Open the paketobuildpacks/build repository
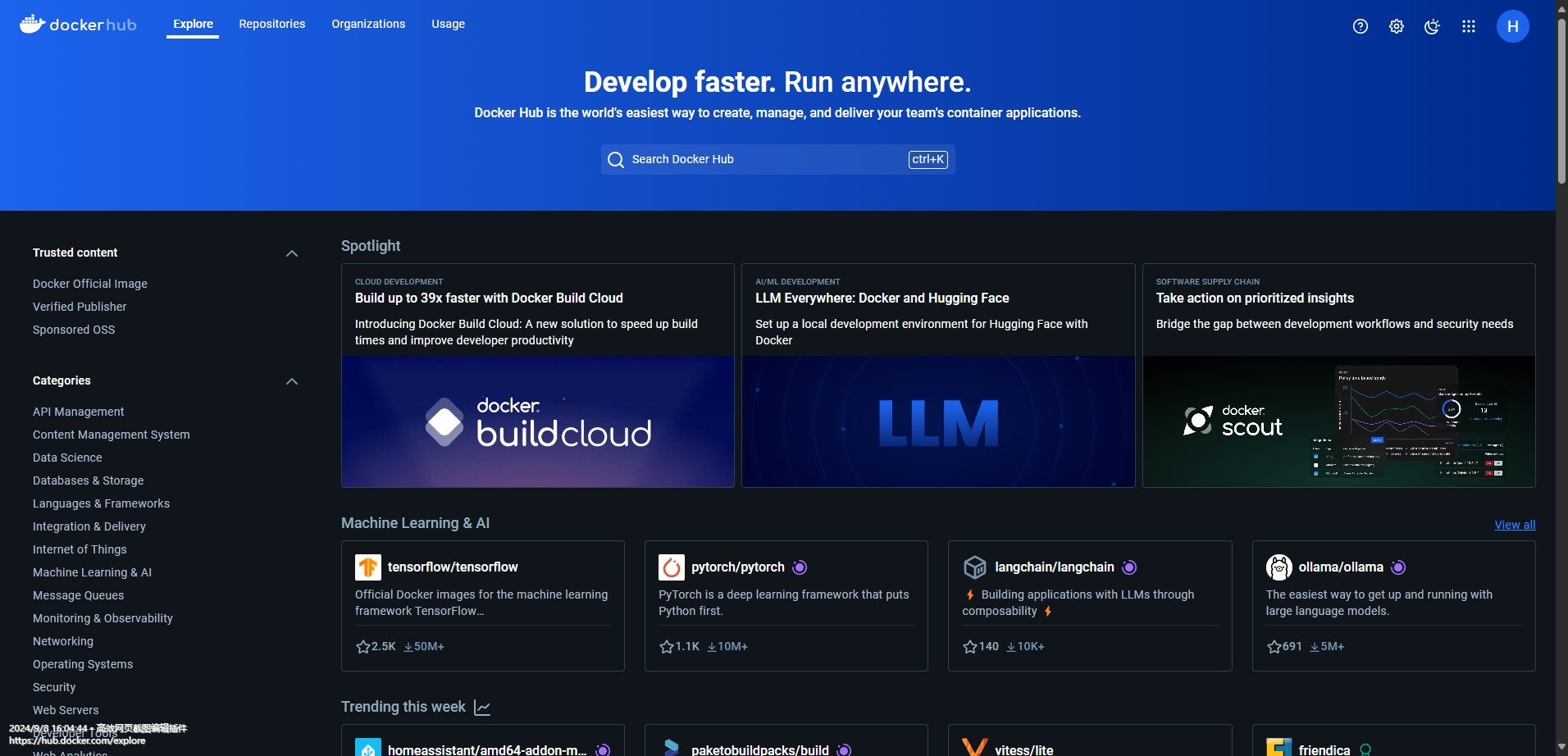This screenshot has width=1568, height=756. tap(760, 749)
